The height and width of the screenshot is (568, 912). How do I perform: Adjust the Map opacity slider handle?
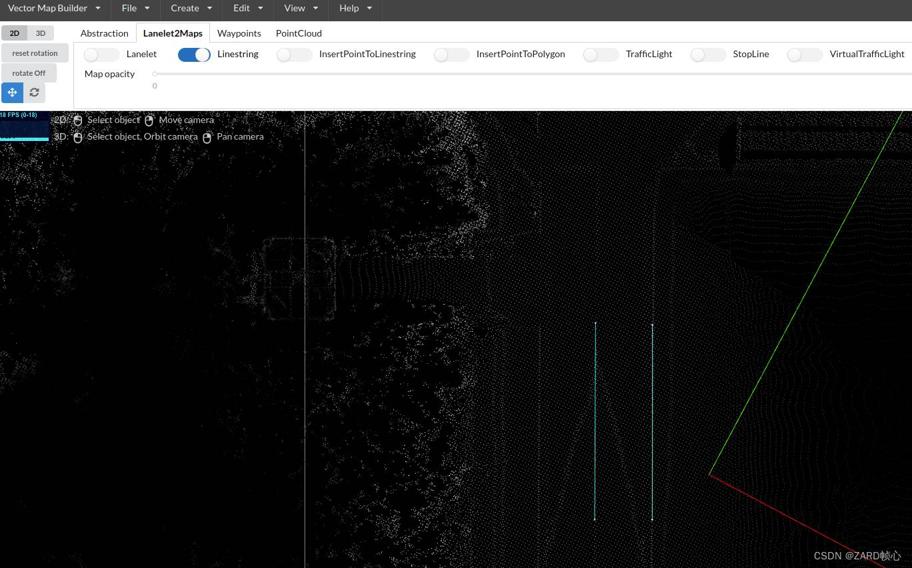[154, 74]
